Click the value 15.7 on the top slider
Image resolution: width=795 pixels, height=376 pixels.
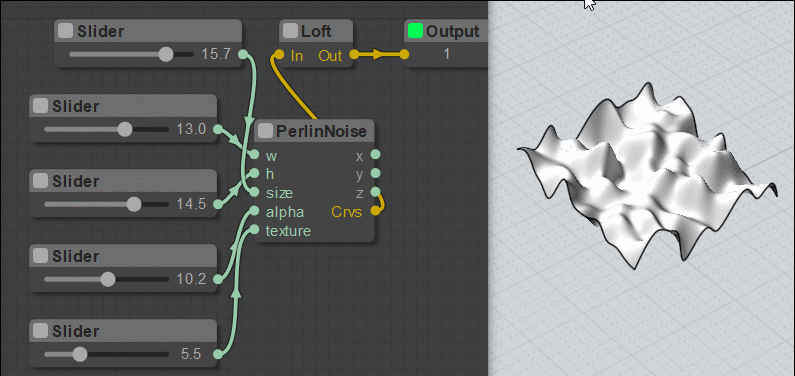point(216,54)
